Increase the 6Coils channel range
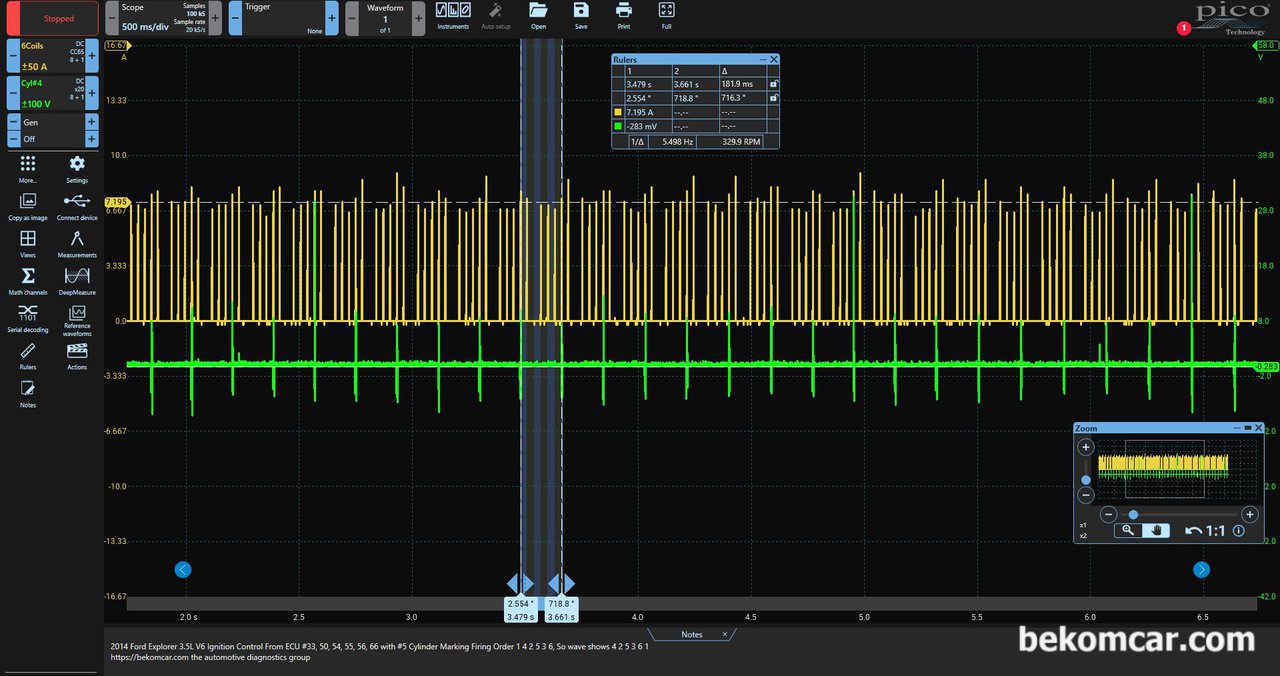The width and height of the screenshot is (1280, 676). (x=92, y=56)
